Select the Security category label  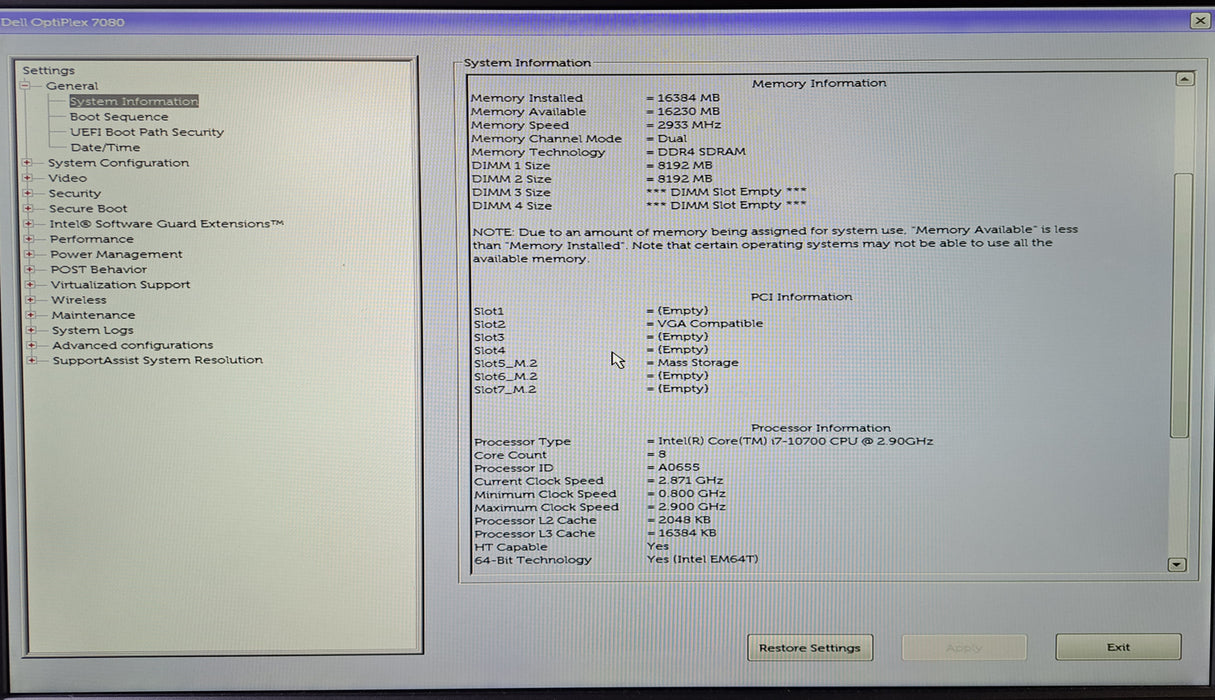point(75,193)
